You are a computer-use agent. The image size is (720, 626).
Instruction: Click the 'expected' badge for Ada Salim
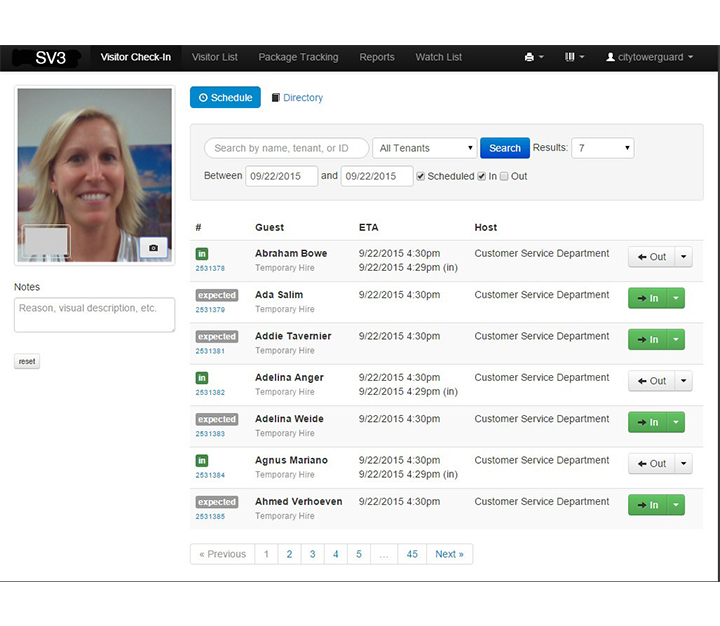(217, 295)
